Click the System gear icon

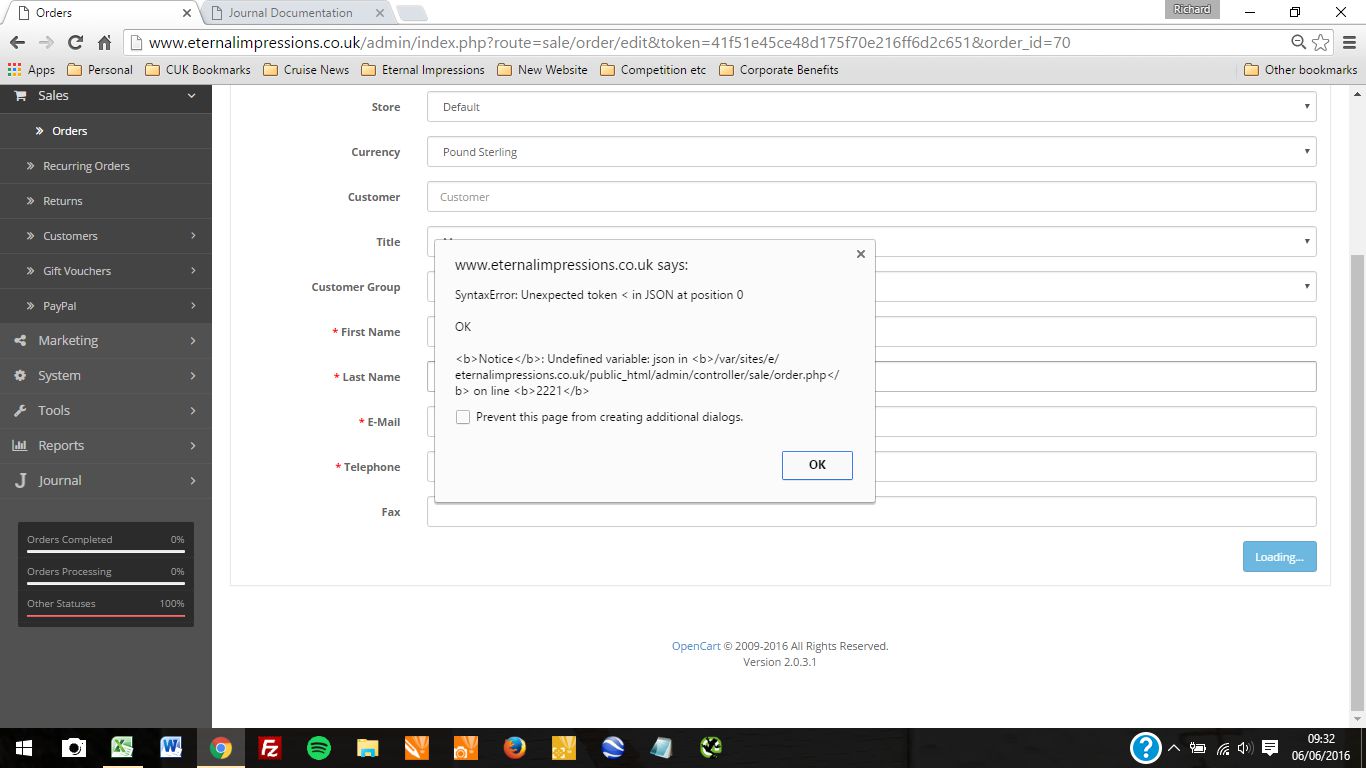click(20, 376)
